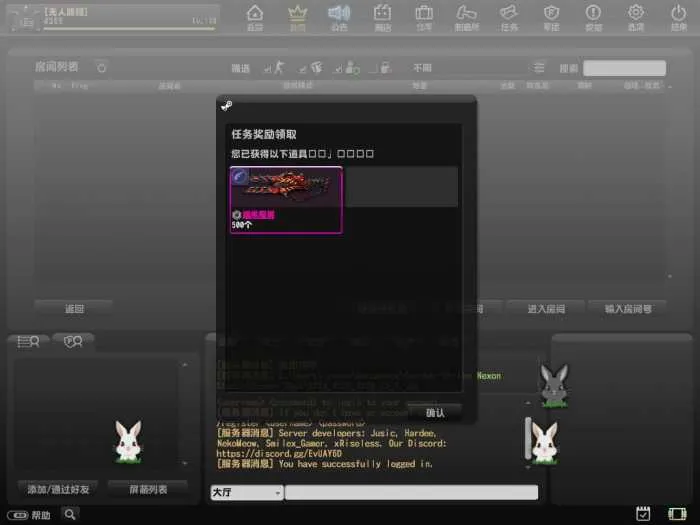Screen dimensions: 700x525
Task: Click the power exit icon
Action: pos(679,17)
